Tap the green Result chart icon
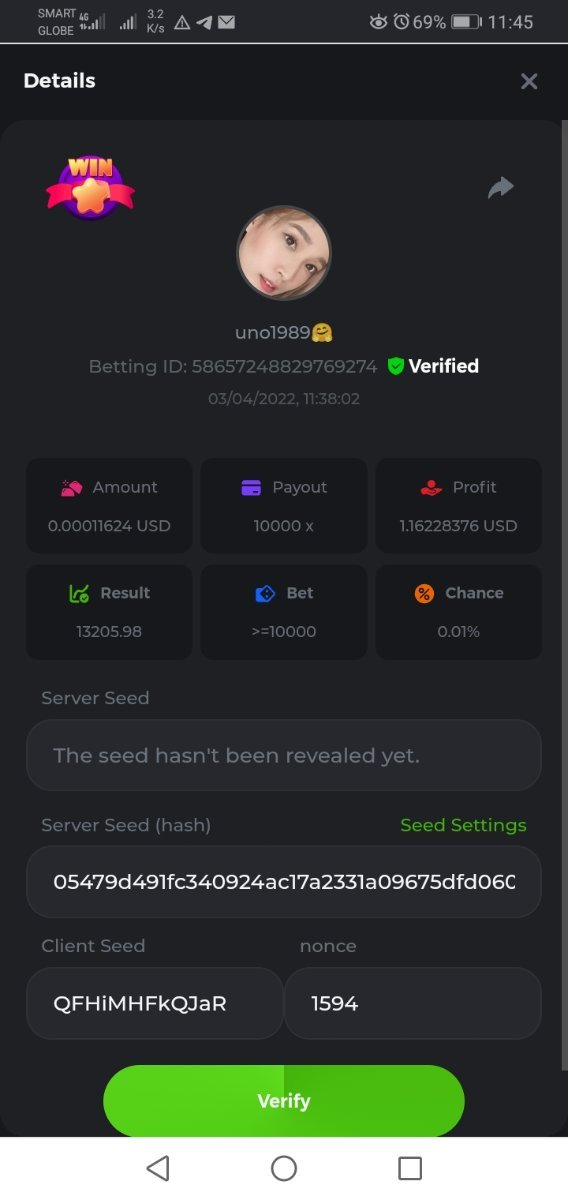568x1200 pixels. coord(79,593)
